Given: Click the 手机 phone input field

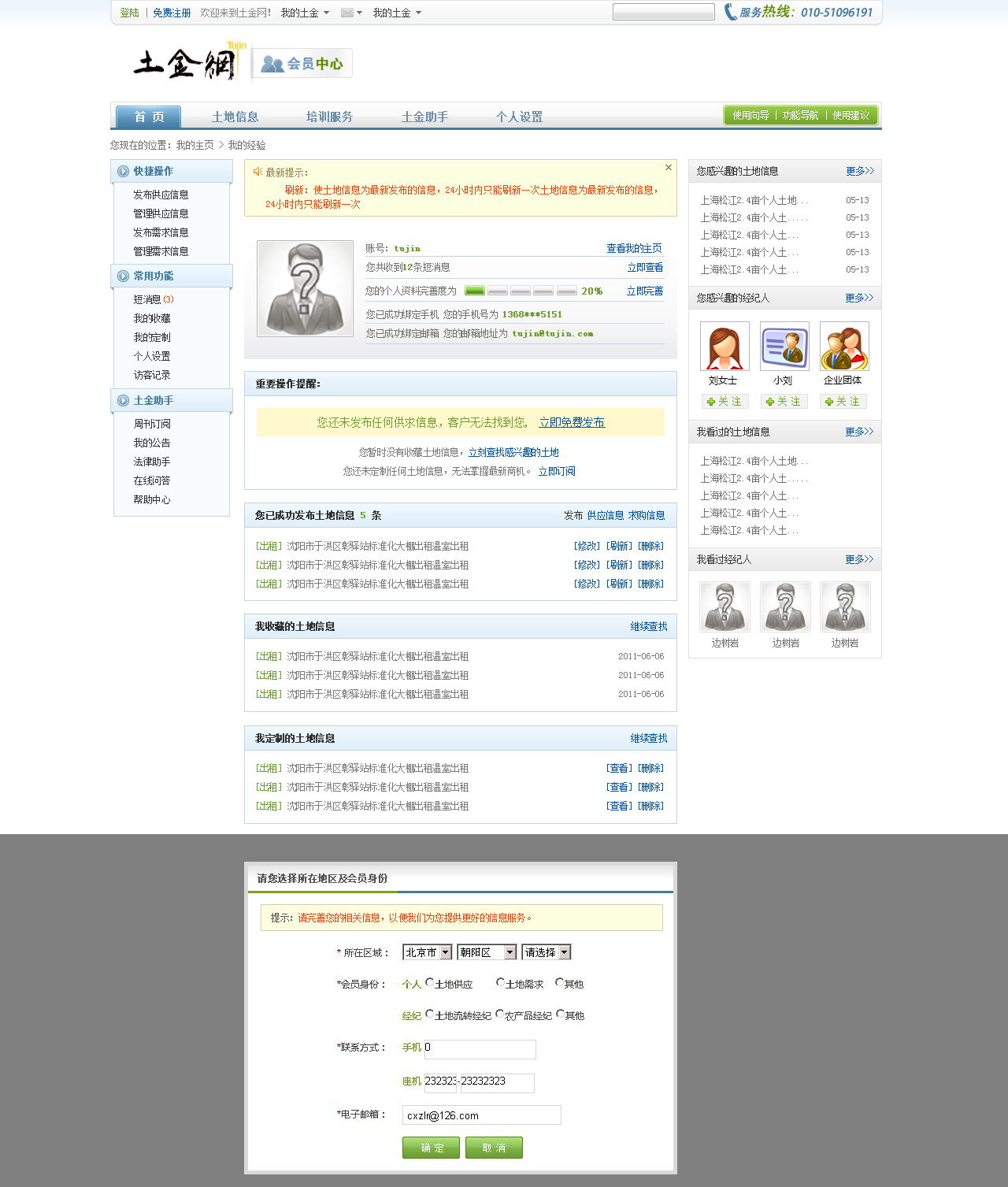Looking at the screenshot, I should 480,1049.
